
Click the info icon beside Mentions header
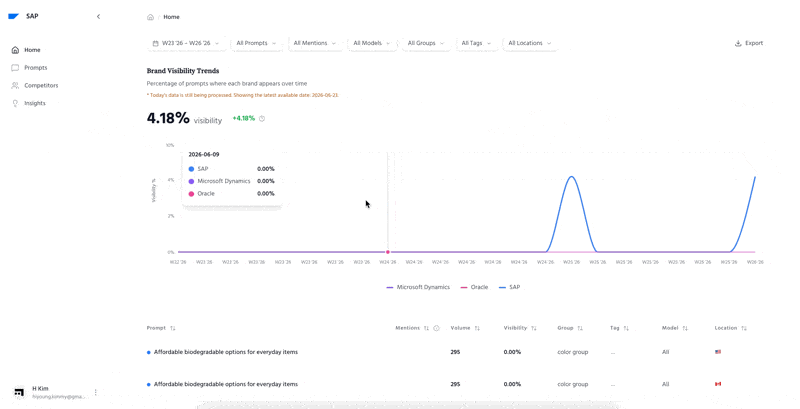tap(436, 328)
